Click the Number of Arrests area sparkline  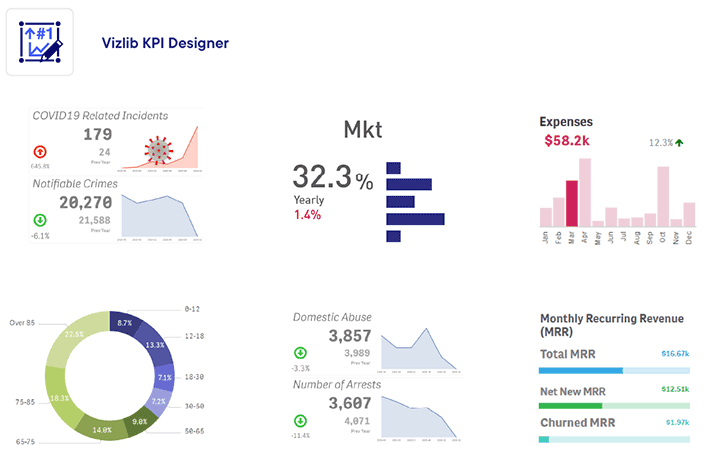coord(419,417)
